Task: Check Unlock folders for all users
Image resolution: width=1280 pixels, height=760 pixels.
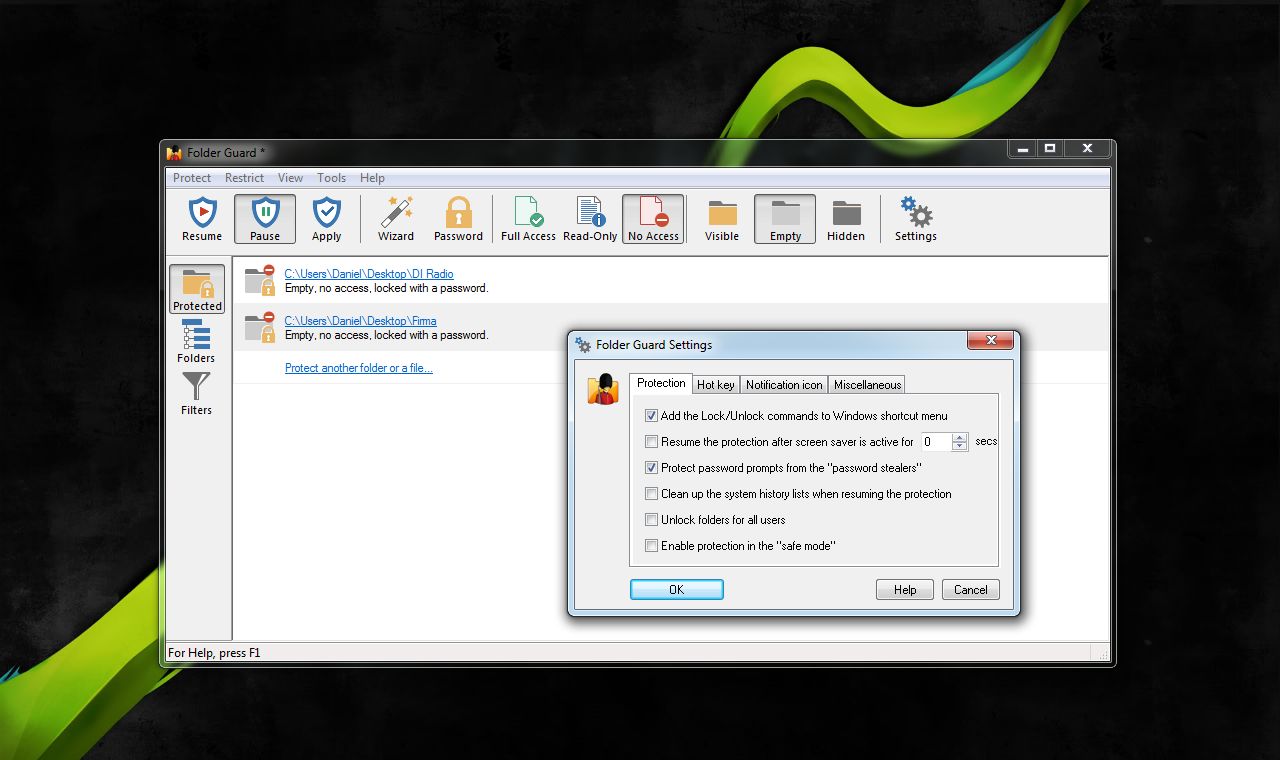Action: pyautogui.click(x=652, y=520)
